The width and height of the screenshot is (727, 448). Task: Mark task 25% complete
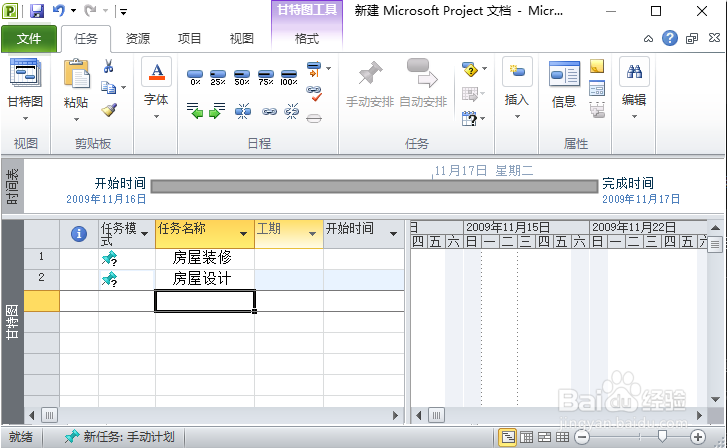click(217, 77)
